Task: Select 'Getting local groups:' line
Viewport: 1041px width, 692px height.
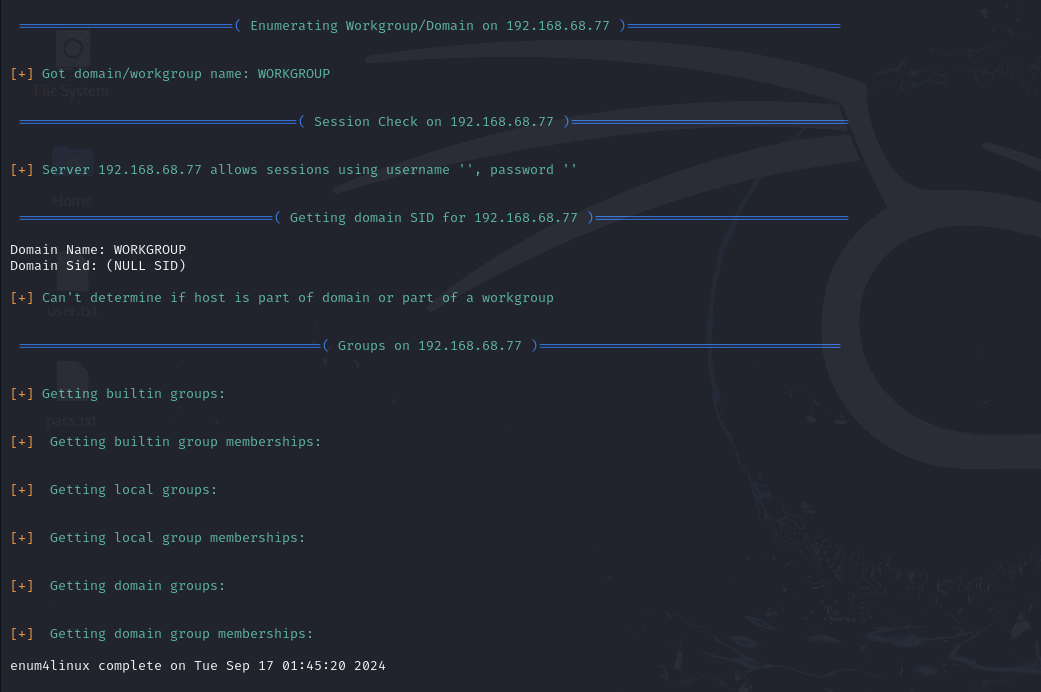Action: 114,490
